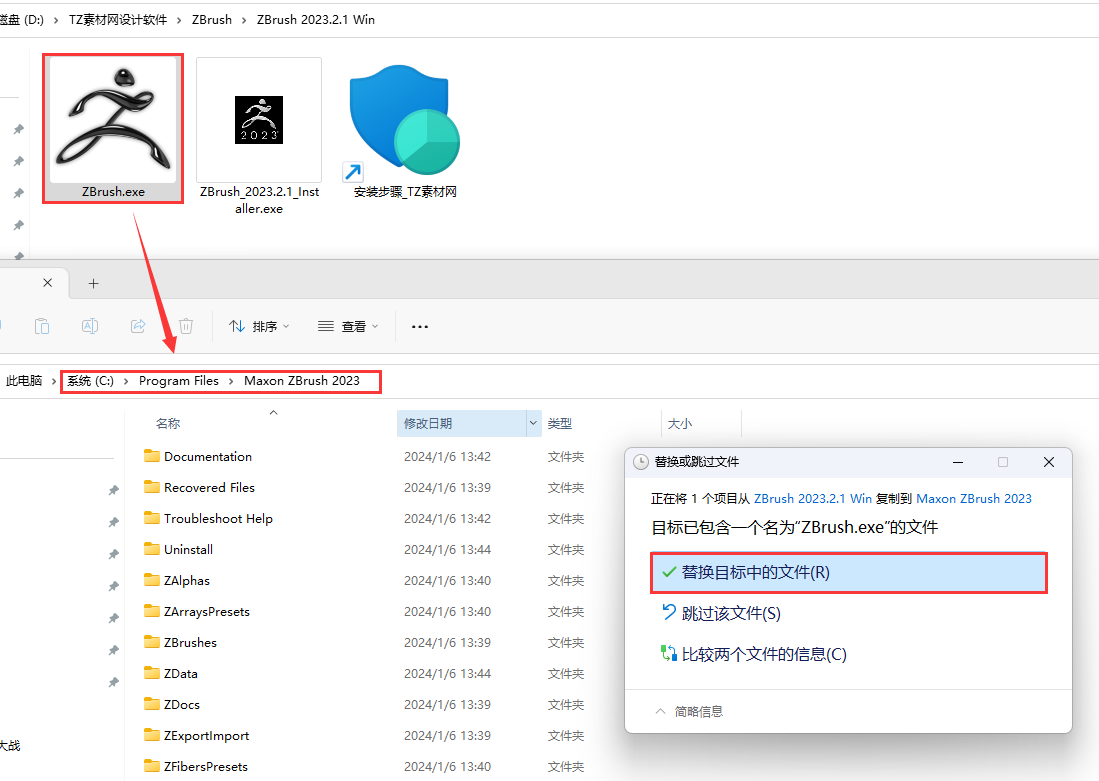
Task: Click the ZArraysPresets folder icon
Action: click(152, 611)
